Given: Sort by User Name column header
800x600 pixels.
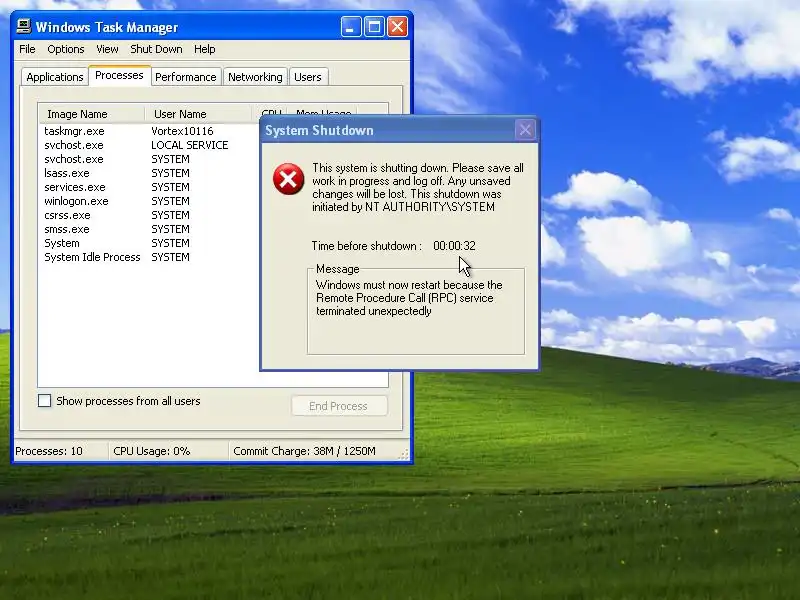Looking at the screenshot, I should pyautogui.click(x=198, y=114).
